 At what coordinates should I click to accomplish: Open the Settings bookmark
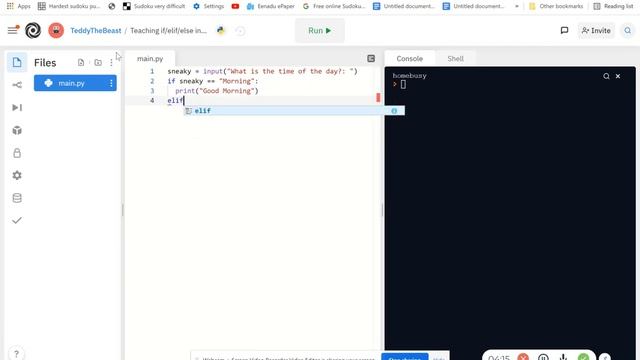click(x=209, y=6)
